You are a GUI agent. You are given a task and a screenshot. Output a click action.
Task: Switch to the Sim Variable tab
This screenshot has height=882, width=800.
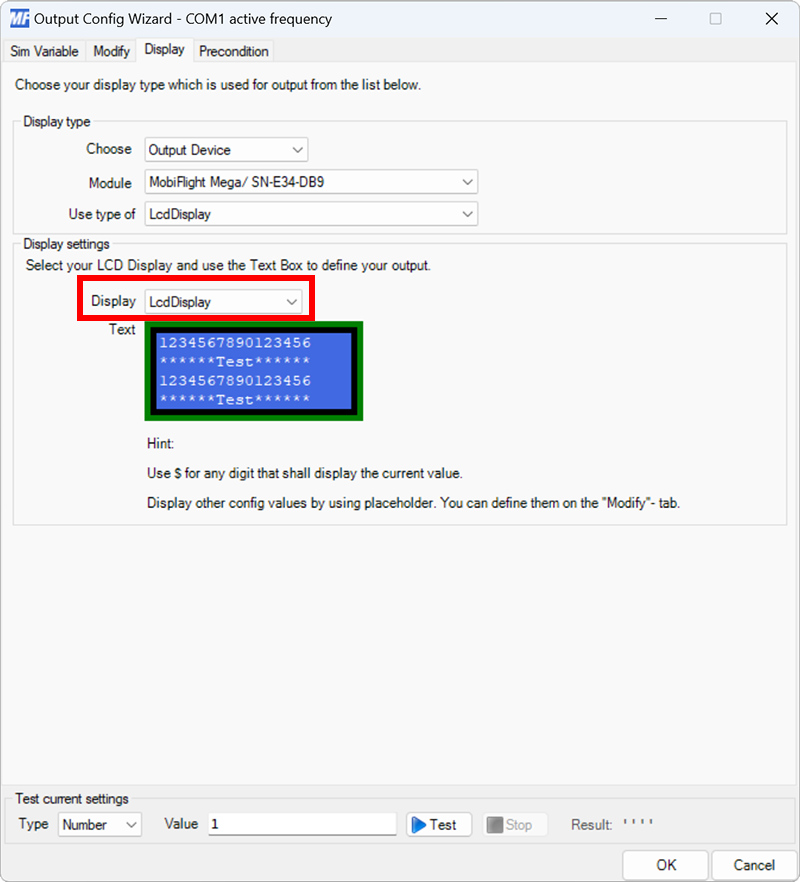44,51
